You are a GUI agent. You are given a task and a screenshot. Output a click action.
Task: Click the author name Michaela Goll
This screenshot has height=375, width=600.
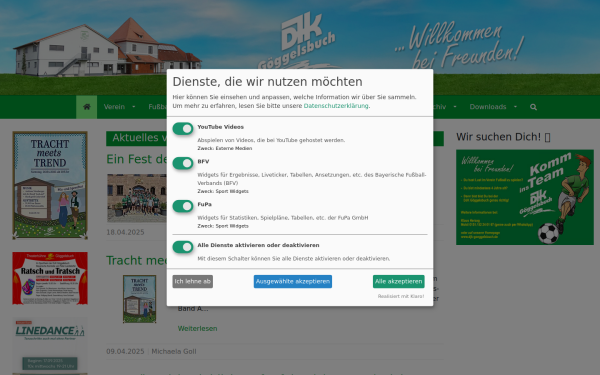(x=174, y=352)
